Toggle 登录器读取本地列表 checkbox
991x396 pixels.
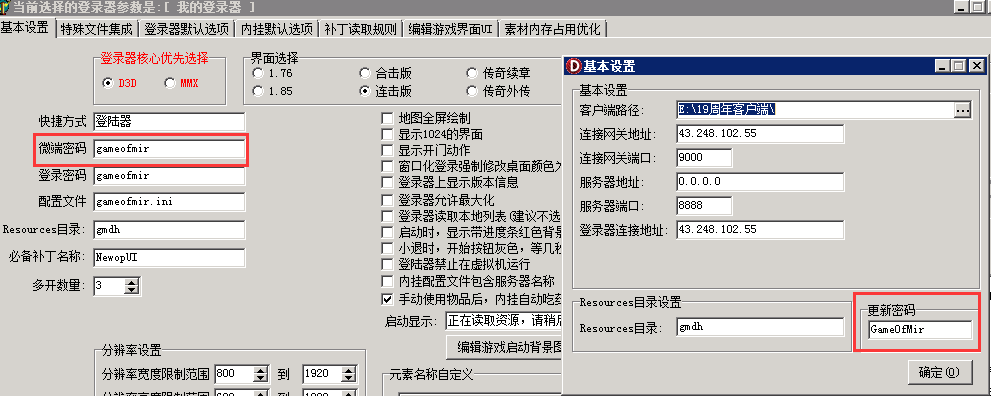387,216
